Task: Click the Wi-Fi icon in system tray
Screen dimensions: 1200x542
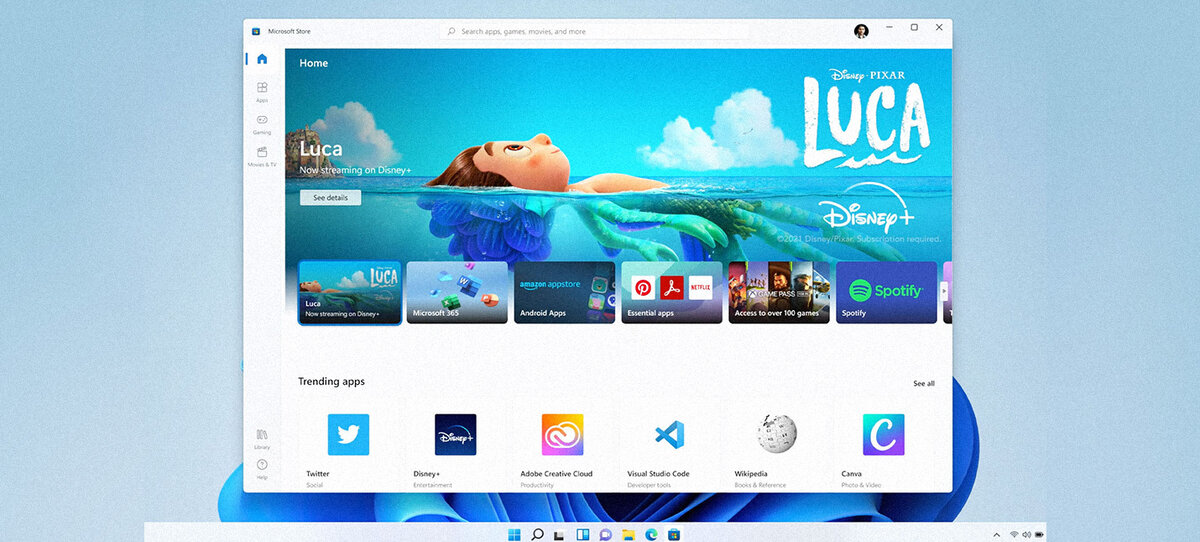Action: pos(1013,535)
